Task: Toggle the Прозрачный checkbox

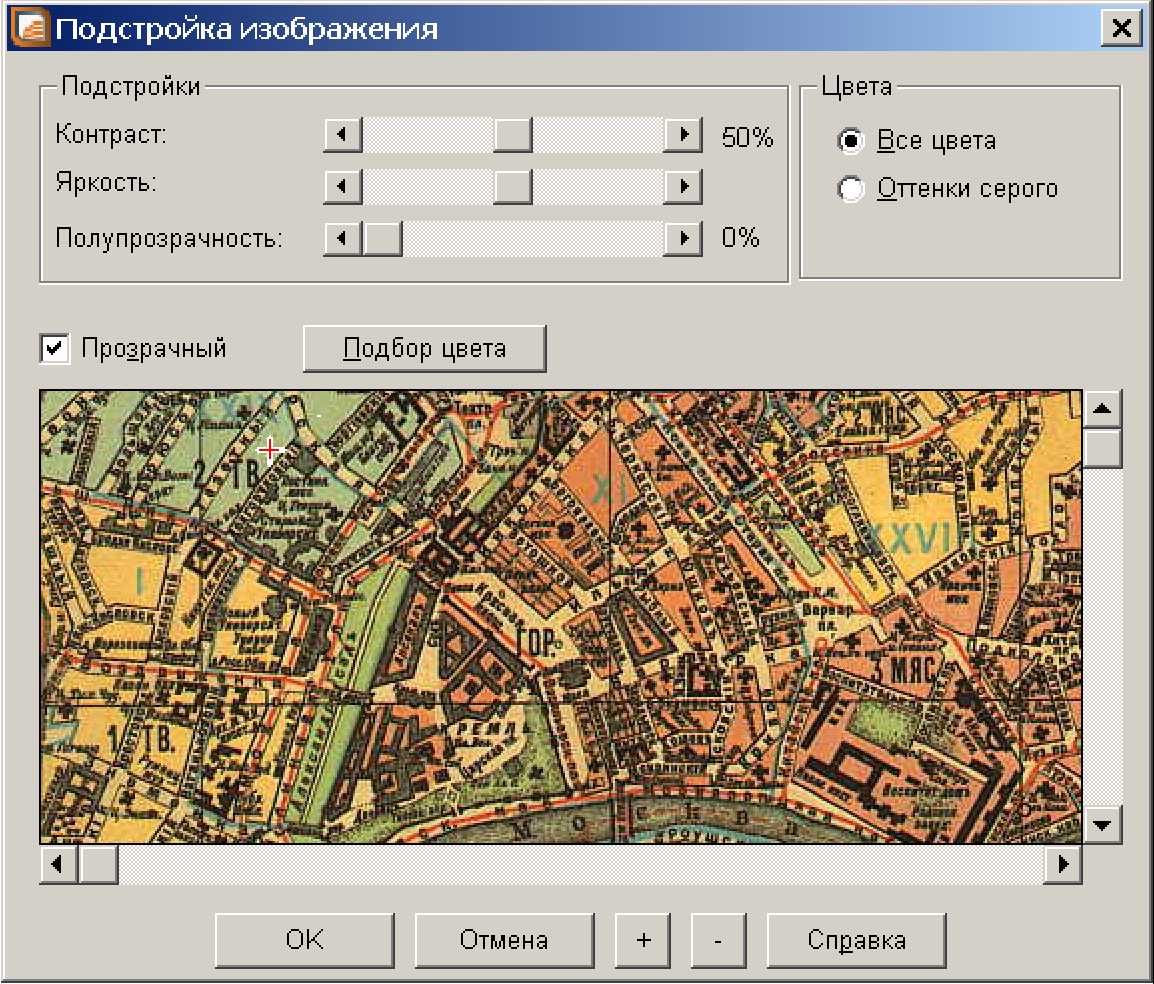Action: pos(54,349)
